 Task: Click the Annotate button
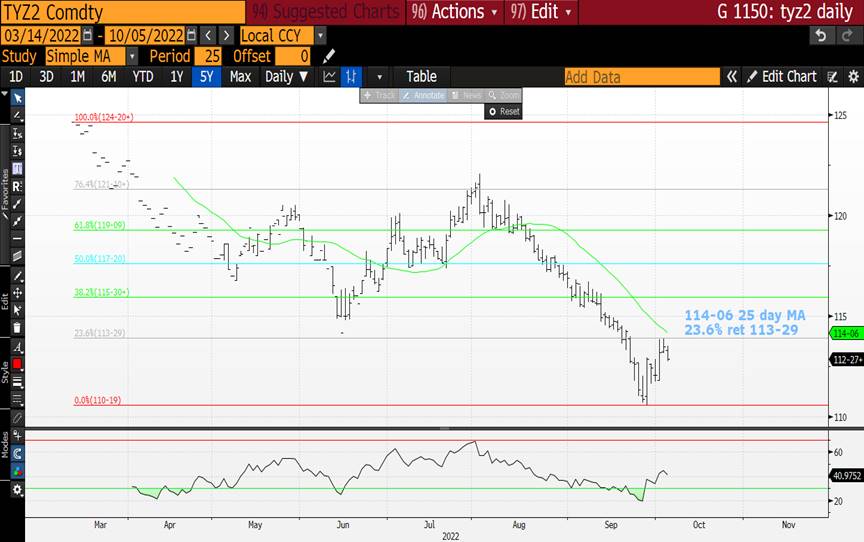(423, 95)
